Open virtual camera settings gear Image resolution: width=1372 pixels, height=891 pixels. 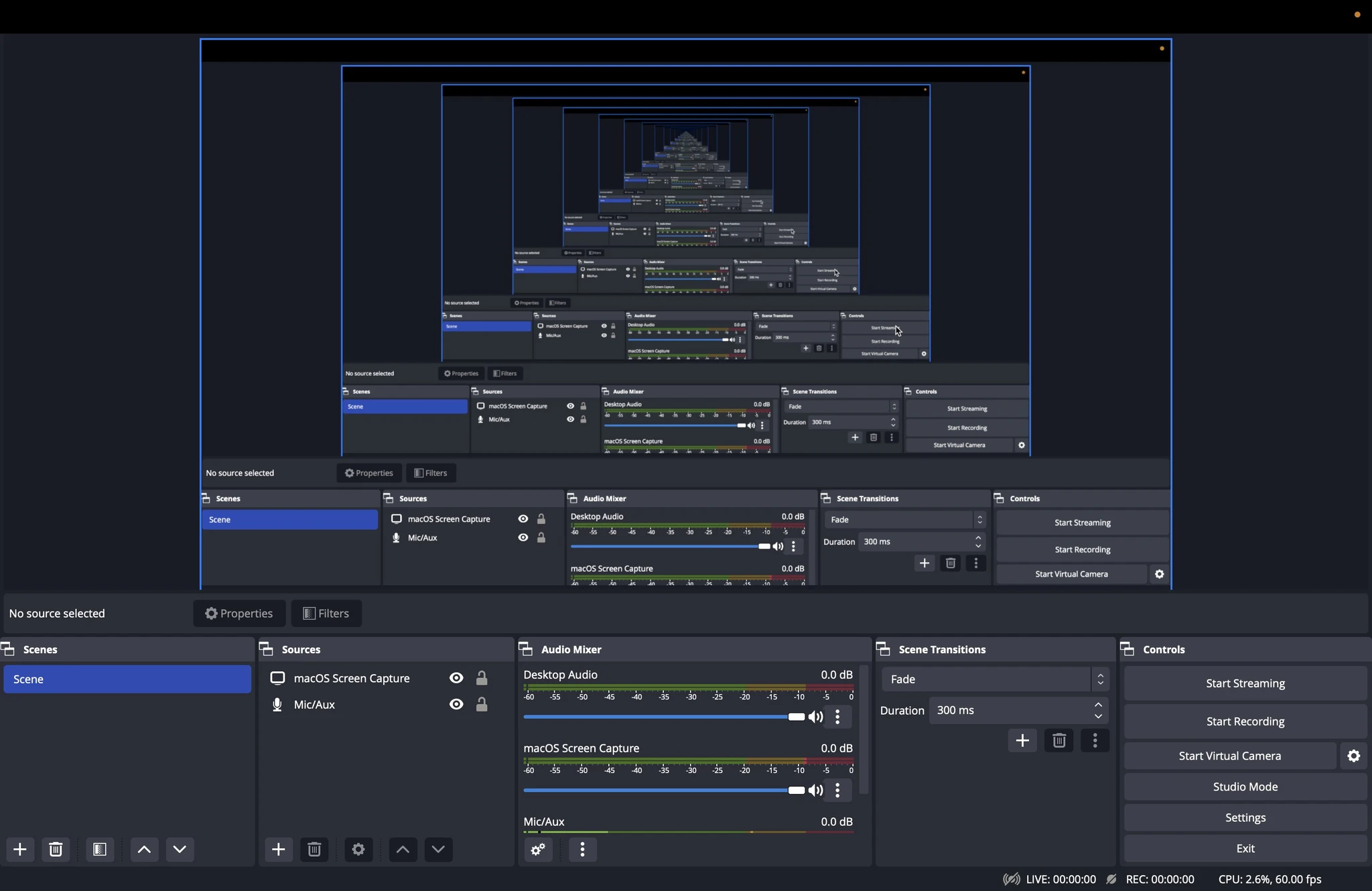(1353, 756)
